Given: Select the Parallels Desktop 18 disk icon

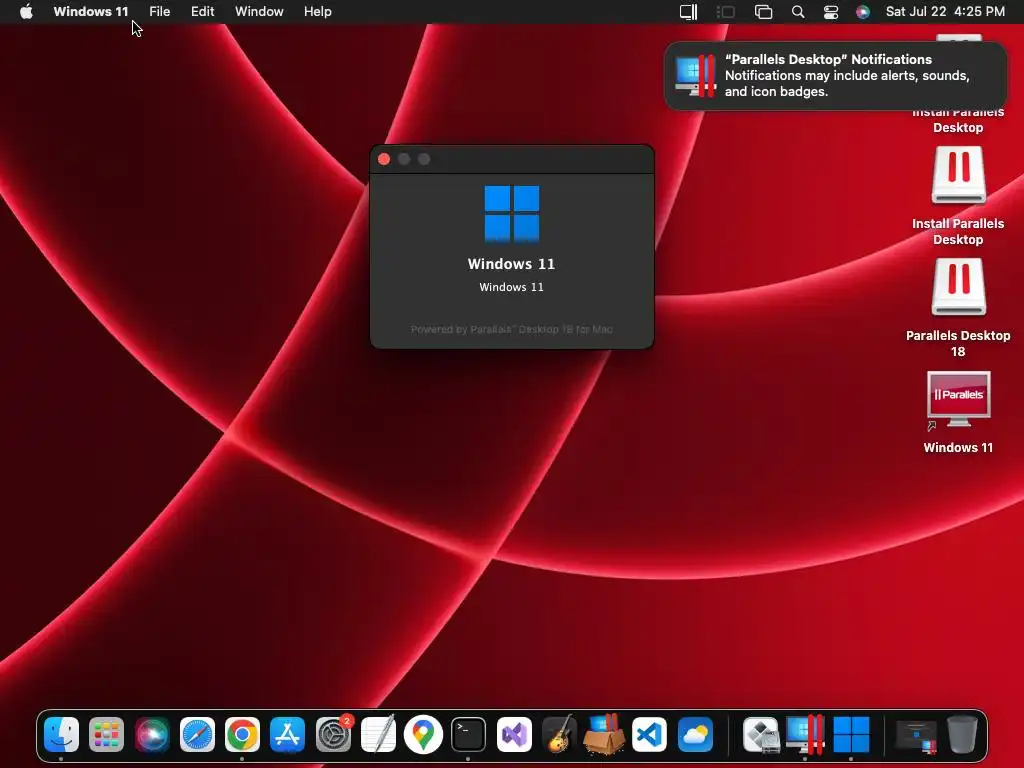Looking at the screenshot, I should [x=958, y=287].
